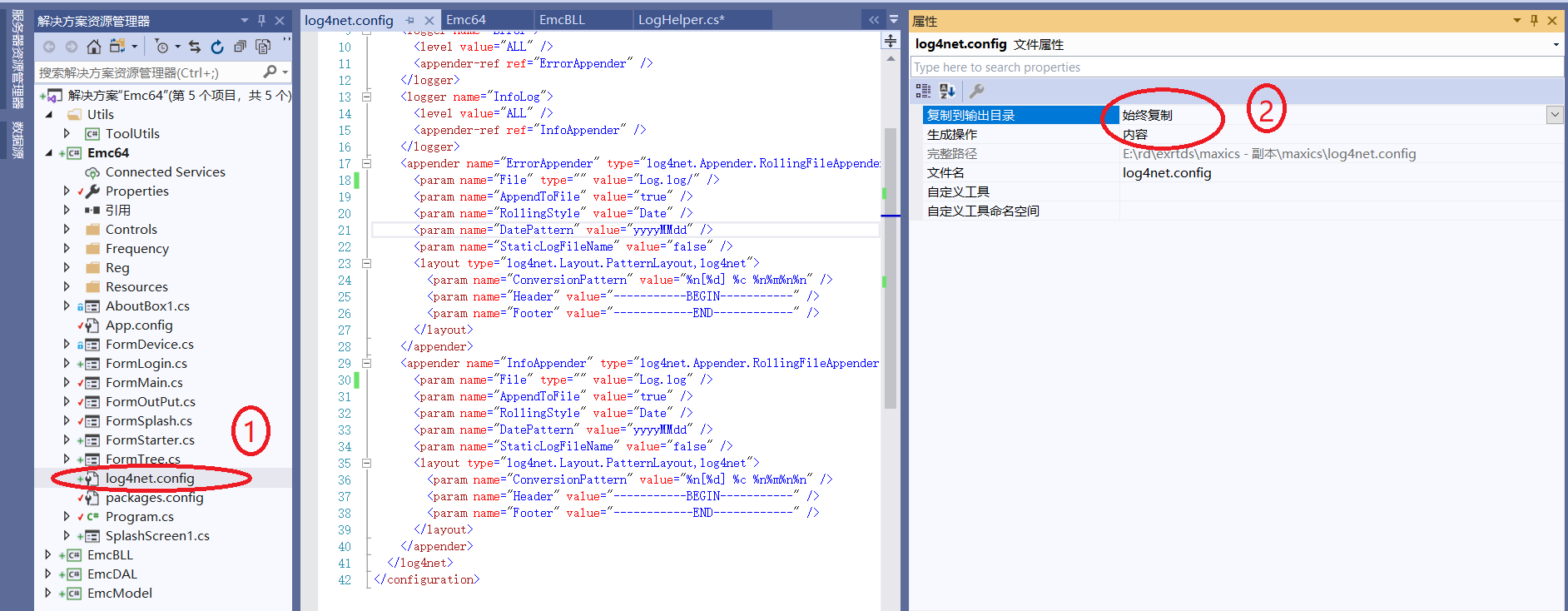This screenshot has width=1568, height=611.
Task: Select log4net.config in Solution Explorer
Action: 150,478
